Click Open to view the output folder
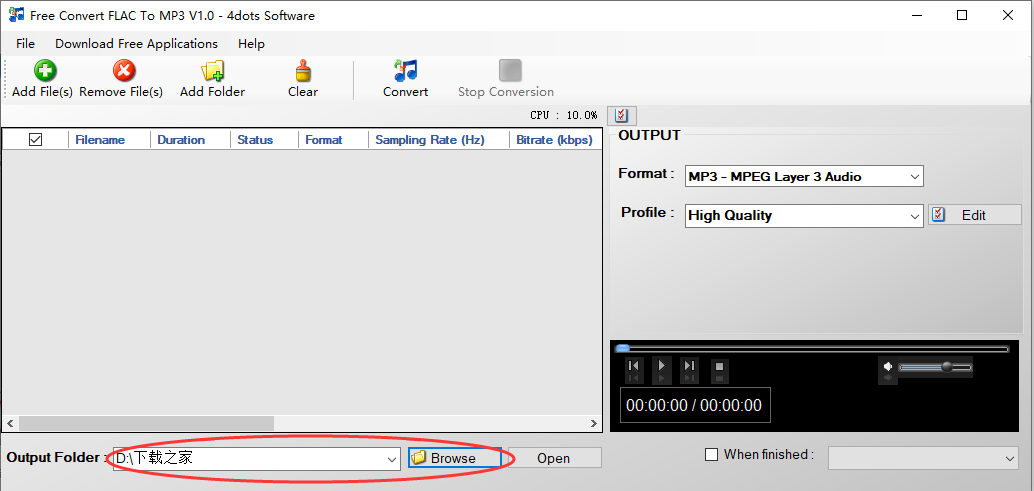Image resolution: width=1034 pixels, height=491 pixels. point(554,458)
